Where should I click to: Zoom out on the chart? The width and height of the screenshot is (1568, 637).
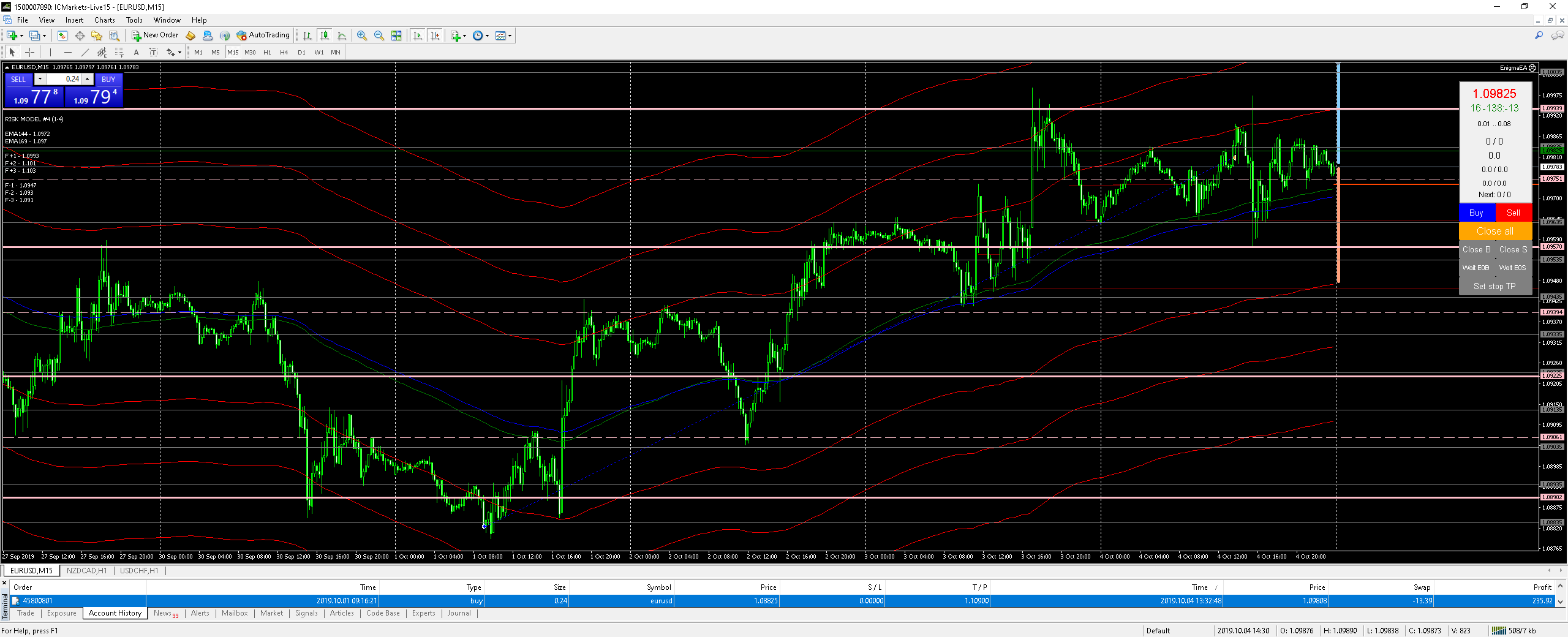click(379, 36)
